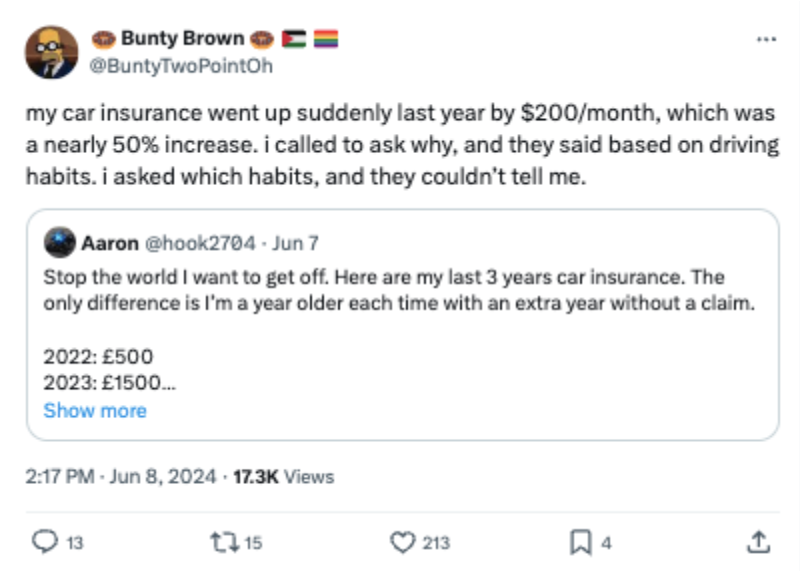Image resolution: width=800 pixels, height=578 pixels.
Task: Open Aaron's small profile avatar
Action: [62, 243]
